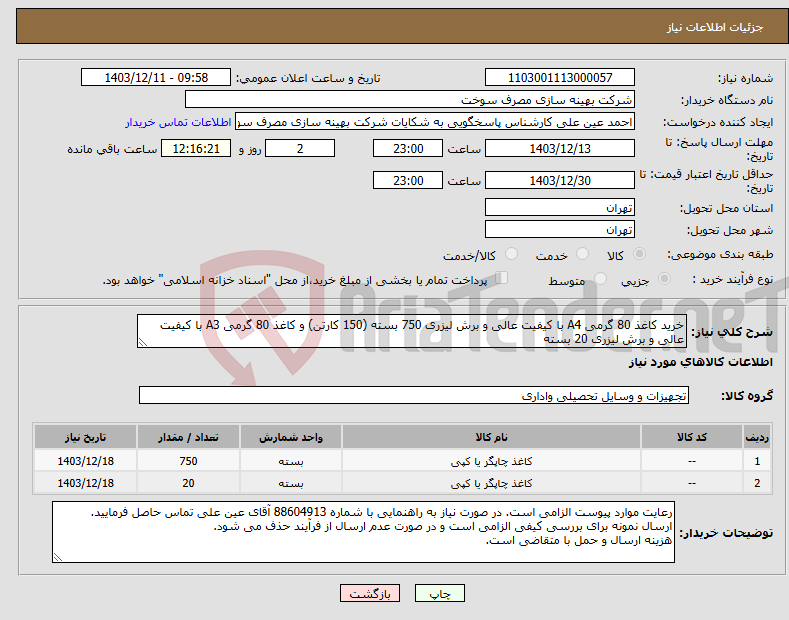Click the request creator field احمد عین علی
789x620 pixels.
click(435, 122)
